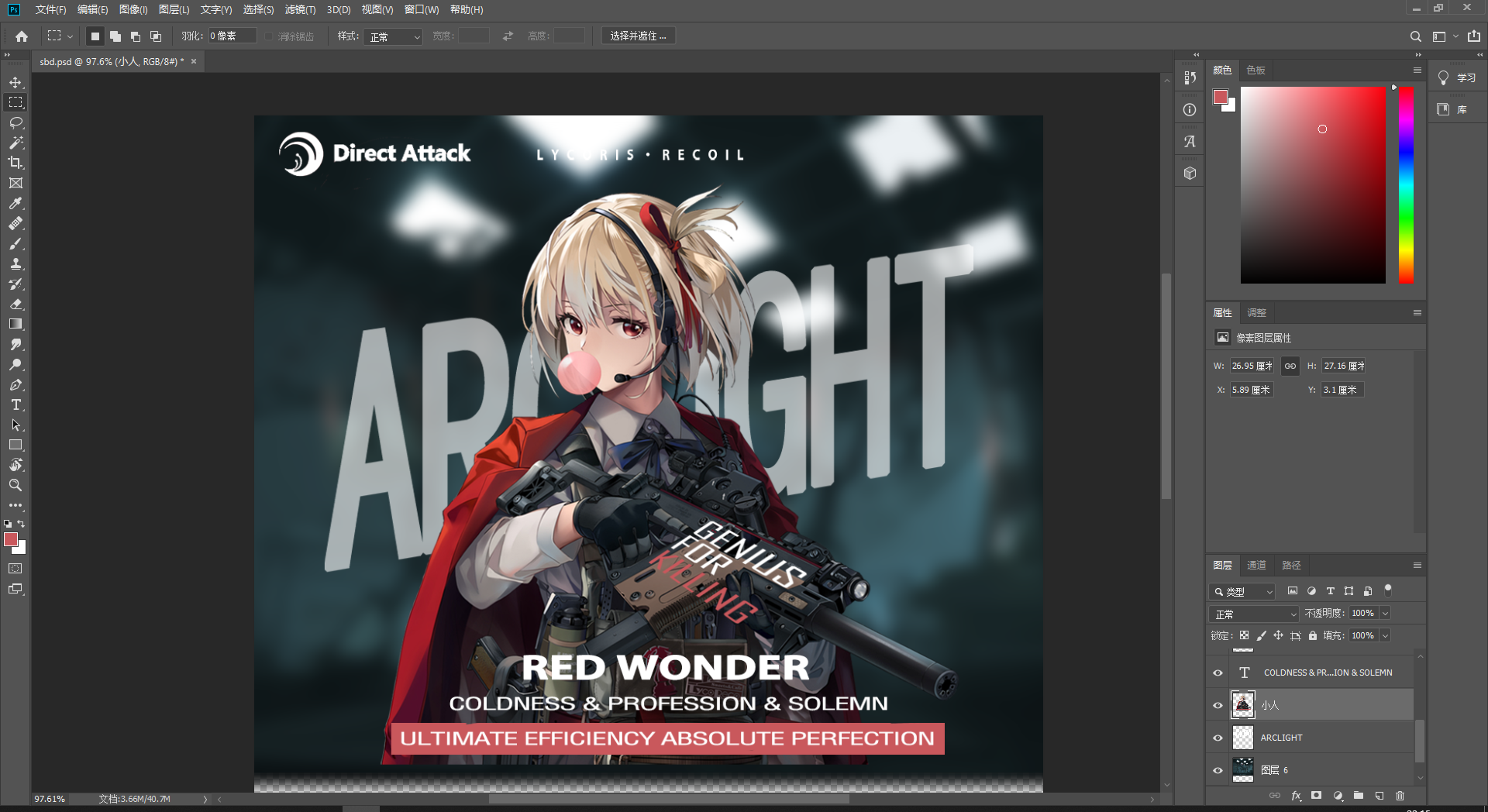Swap foreground and background colors
This screenshot has width=1488, height=812.
[21, 524]
